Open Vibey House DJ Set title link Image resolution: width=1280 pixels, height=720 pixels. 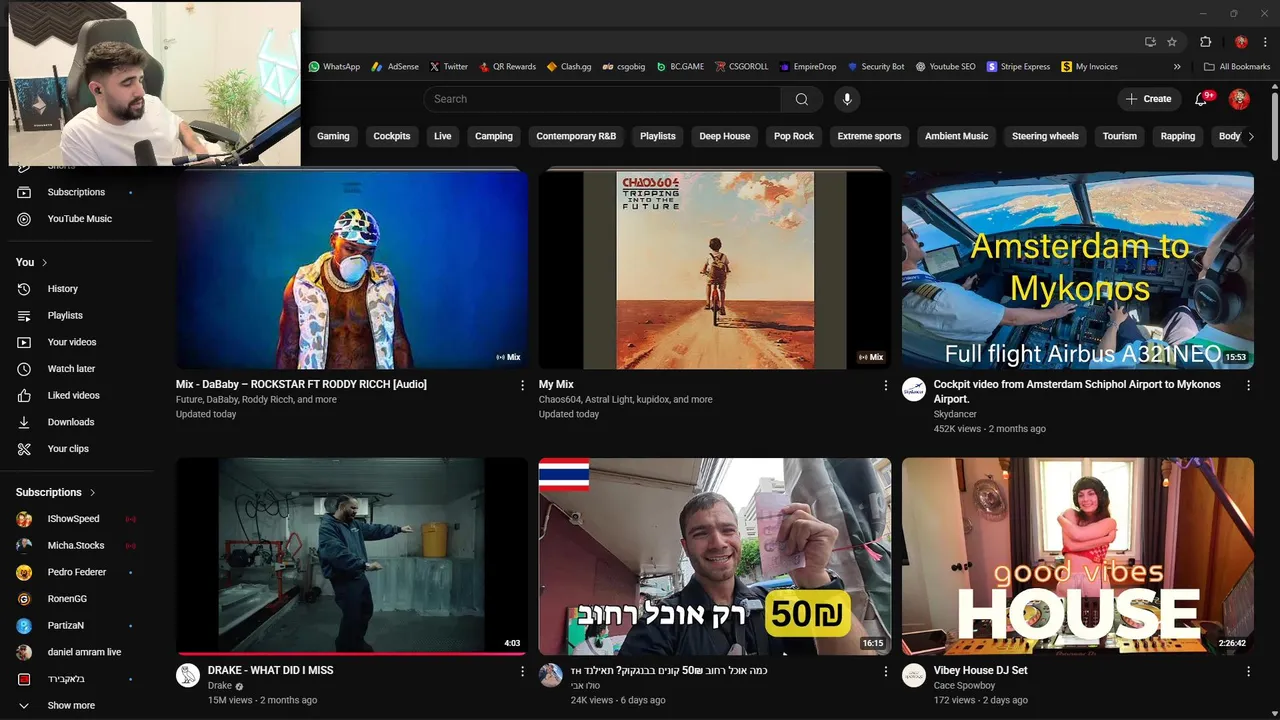[x=980, y=670]
